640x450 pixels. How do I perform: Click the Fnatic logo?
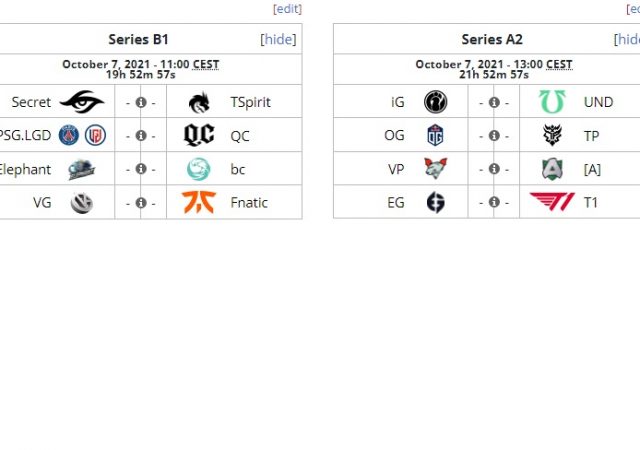[x=198, y=202]
